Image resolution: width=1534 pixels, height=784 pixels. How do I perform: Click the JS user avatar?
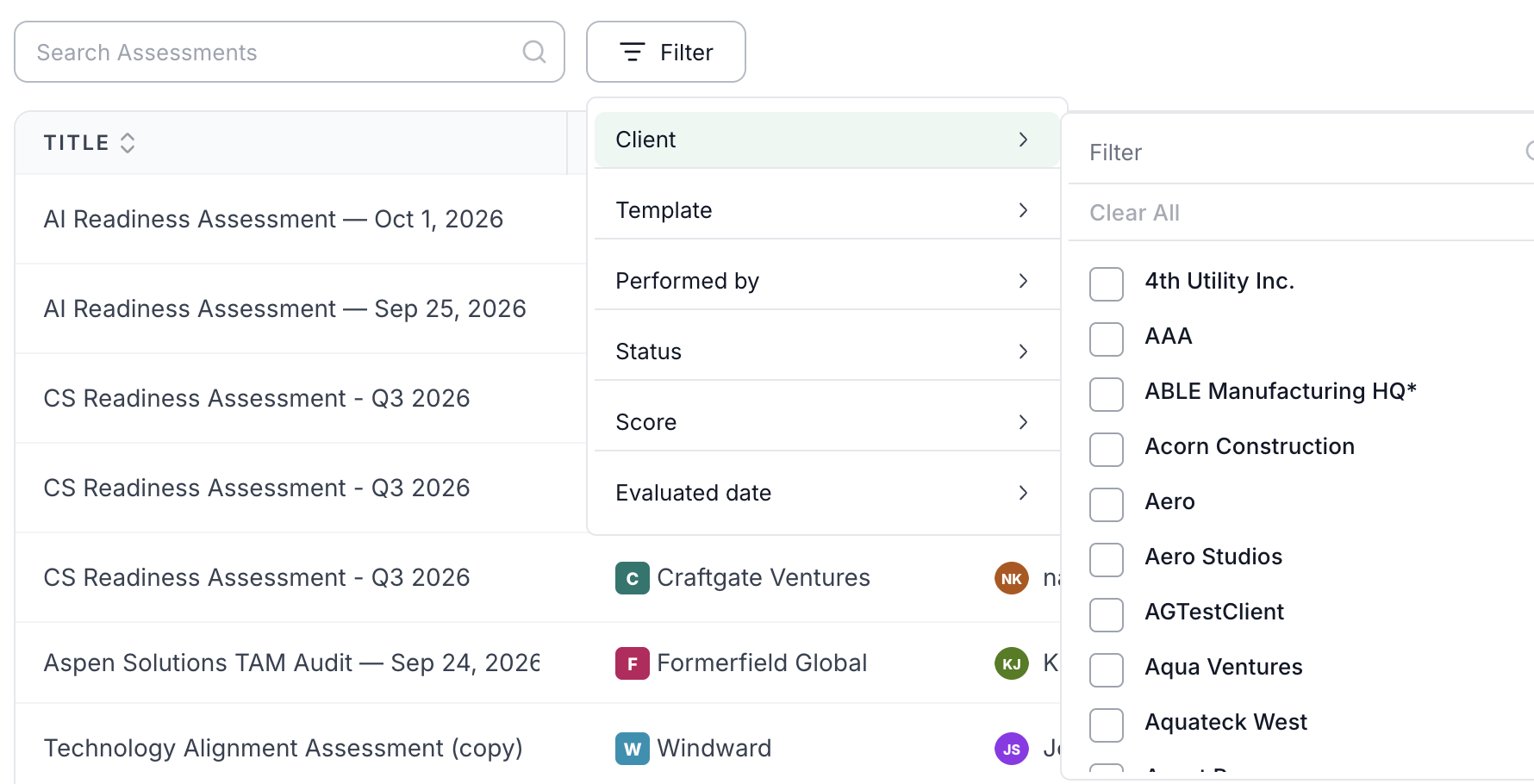[1012, 749]
